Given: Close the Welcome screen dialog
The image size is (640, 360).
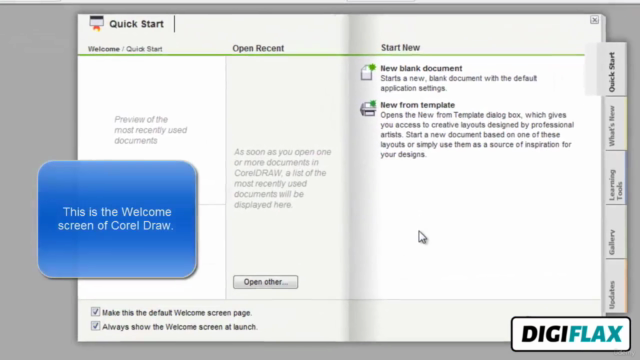Looking at the screenshot, I should pyautogui.click(x=594, y=20).
